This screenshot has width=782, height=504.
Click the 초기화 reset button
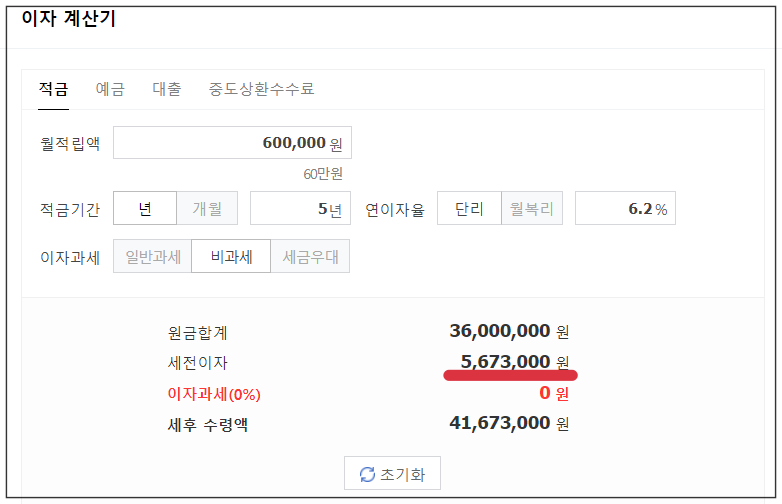point(392,473)
